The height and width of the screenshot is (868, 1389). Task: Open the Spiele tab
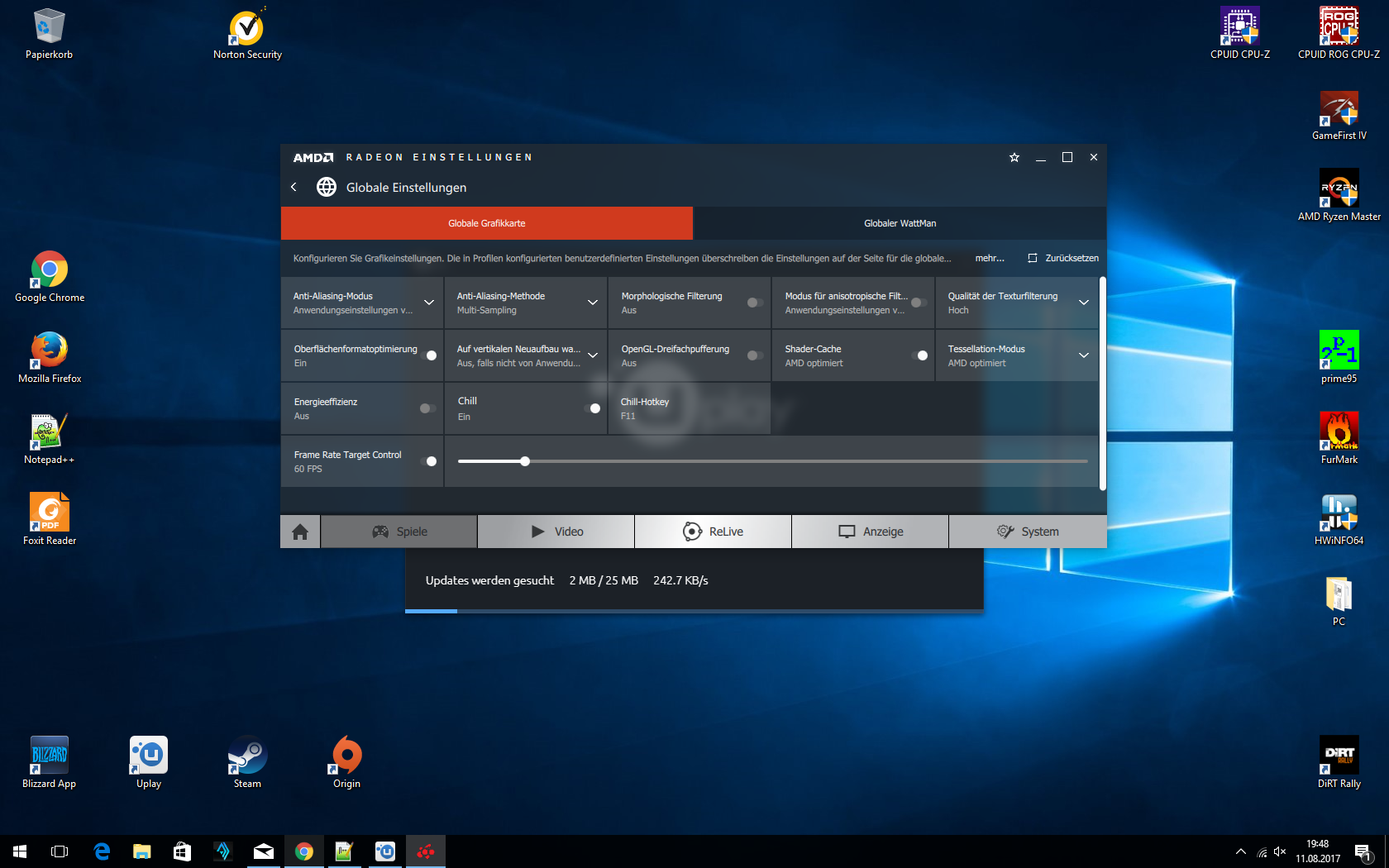(x=399, y=532)
